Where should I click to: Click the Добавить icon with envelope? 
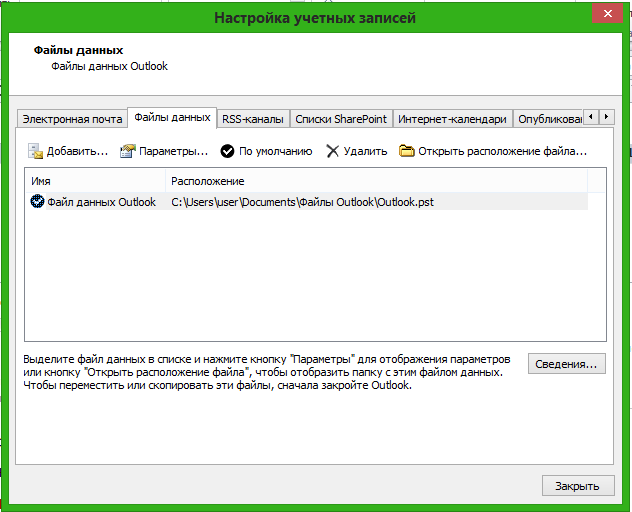(35, 151)
